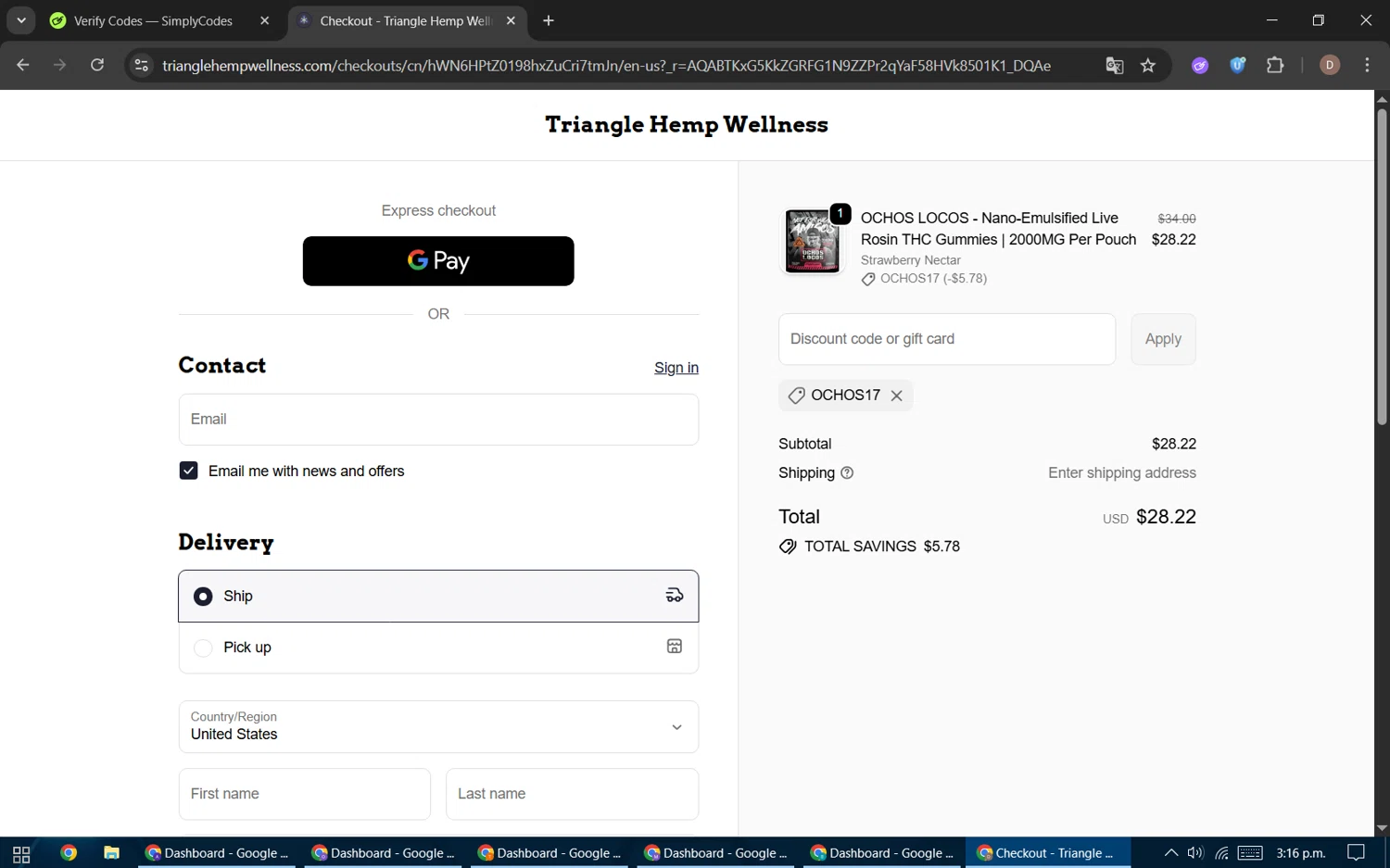Screen dimensions: 1390x868
Task: Close the Checkout tab
Action: pyautogui.click(x=511, y=20)
